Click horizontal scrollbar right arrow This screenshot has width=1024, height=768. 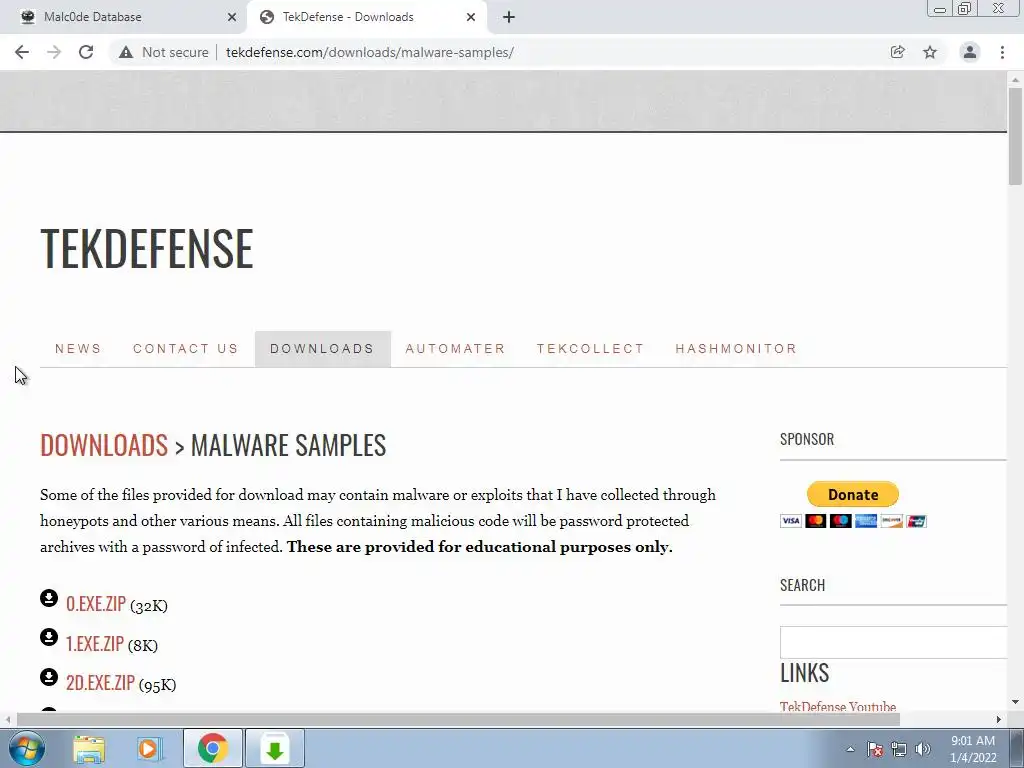(x=998, y=719)
